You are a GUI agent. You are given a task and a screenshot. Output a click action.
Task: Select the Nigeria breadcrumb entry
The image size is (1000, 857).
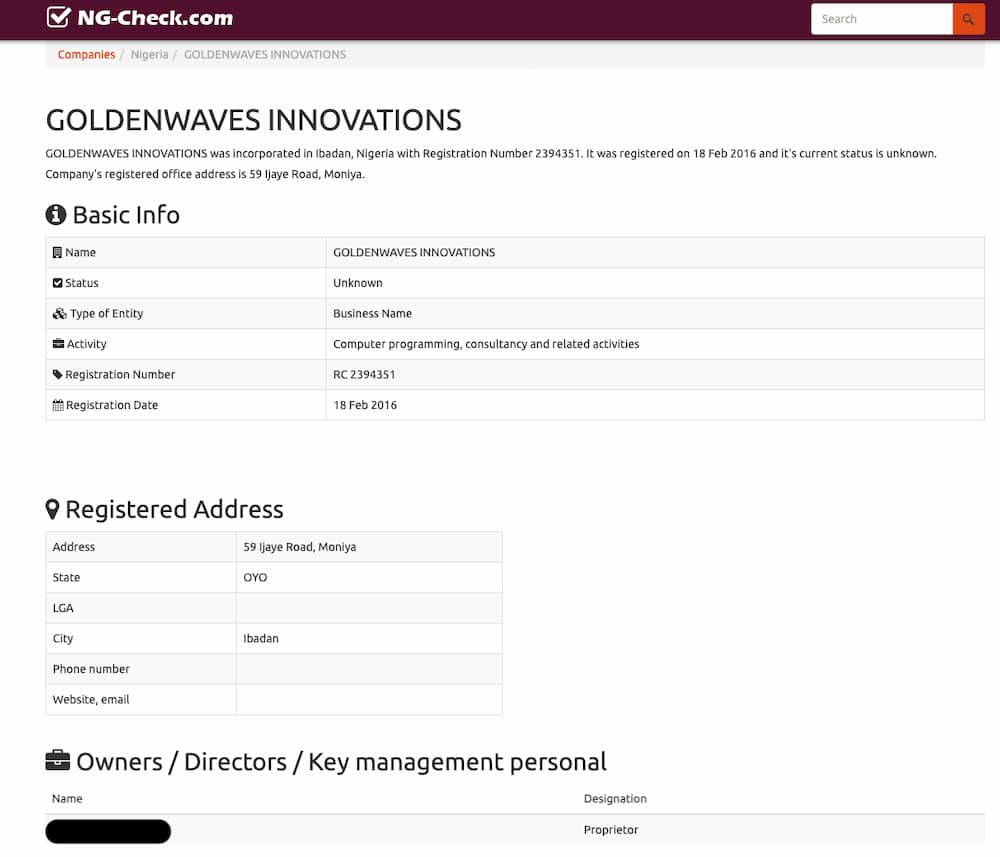click(x=149, y=54)
